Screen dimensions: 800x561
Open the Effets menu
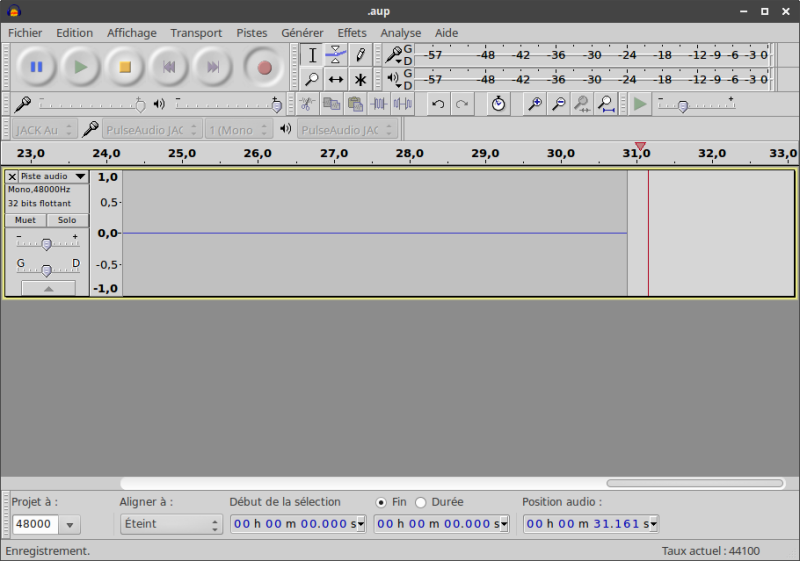tap(352, 33)
